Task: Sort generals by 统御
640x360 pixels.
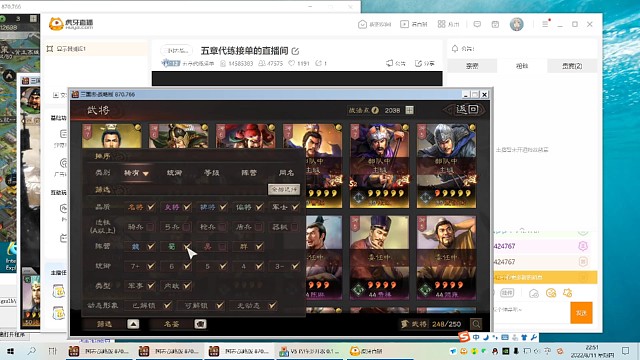Action: click(174, 173)
